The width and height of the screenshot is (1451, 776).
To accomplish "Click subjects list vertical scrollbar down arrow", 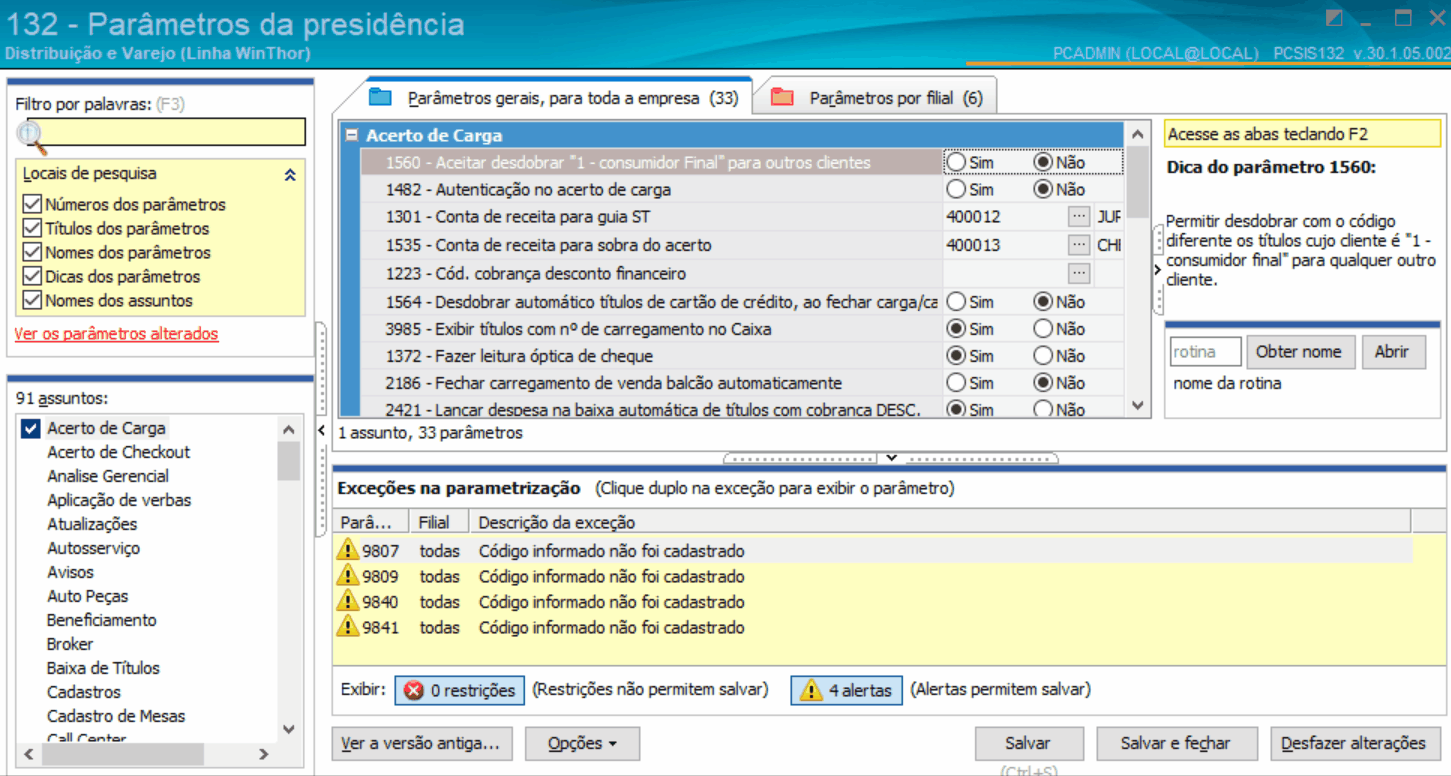I will point(289,729).
